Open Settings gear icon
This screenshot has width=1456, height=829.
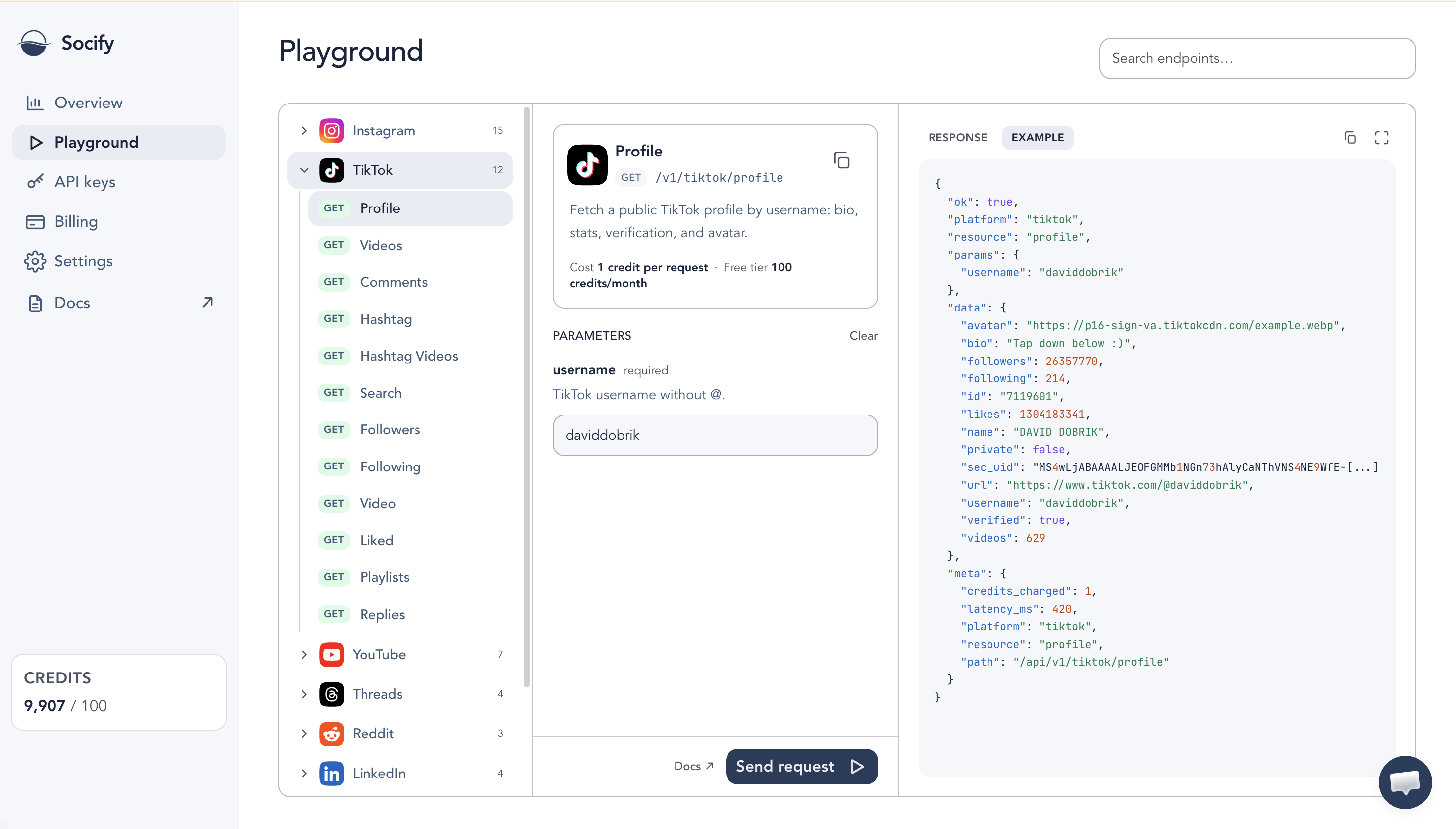[x=35, y=261]
